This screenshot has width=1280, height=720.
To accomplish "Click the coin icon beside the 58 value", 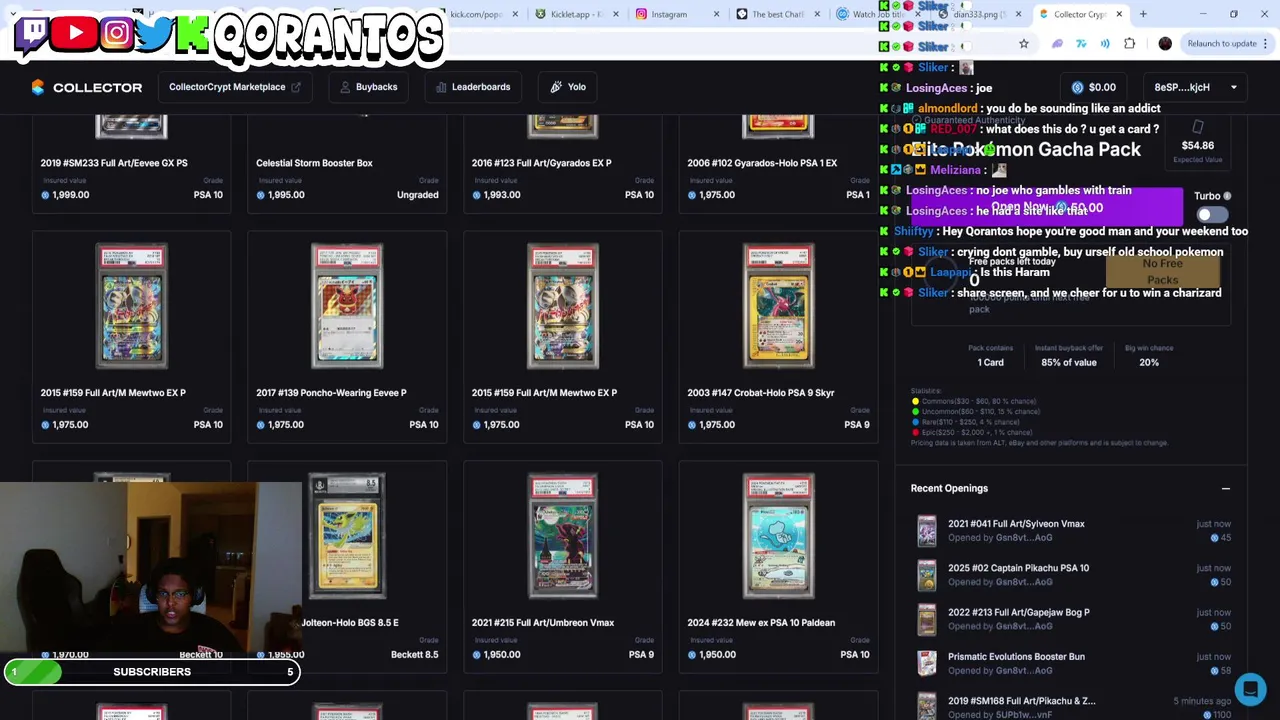I will (x=1214, y=671).
